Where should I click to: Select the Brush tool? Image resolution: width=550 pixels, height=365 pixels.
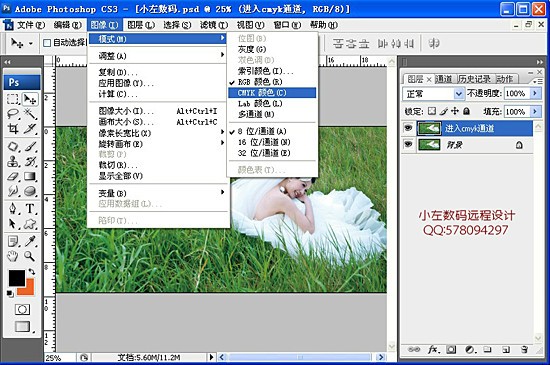click(30, 146)
